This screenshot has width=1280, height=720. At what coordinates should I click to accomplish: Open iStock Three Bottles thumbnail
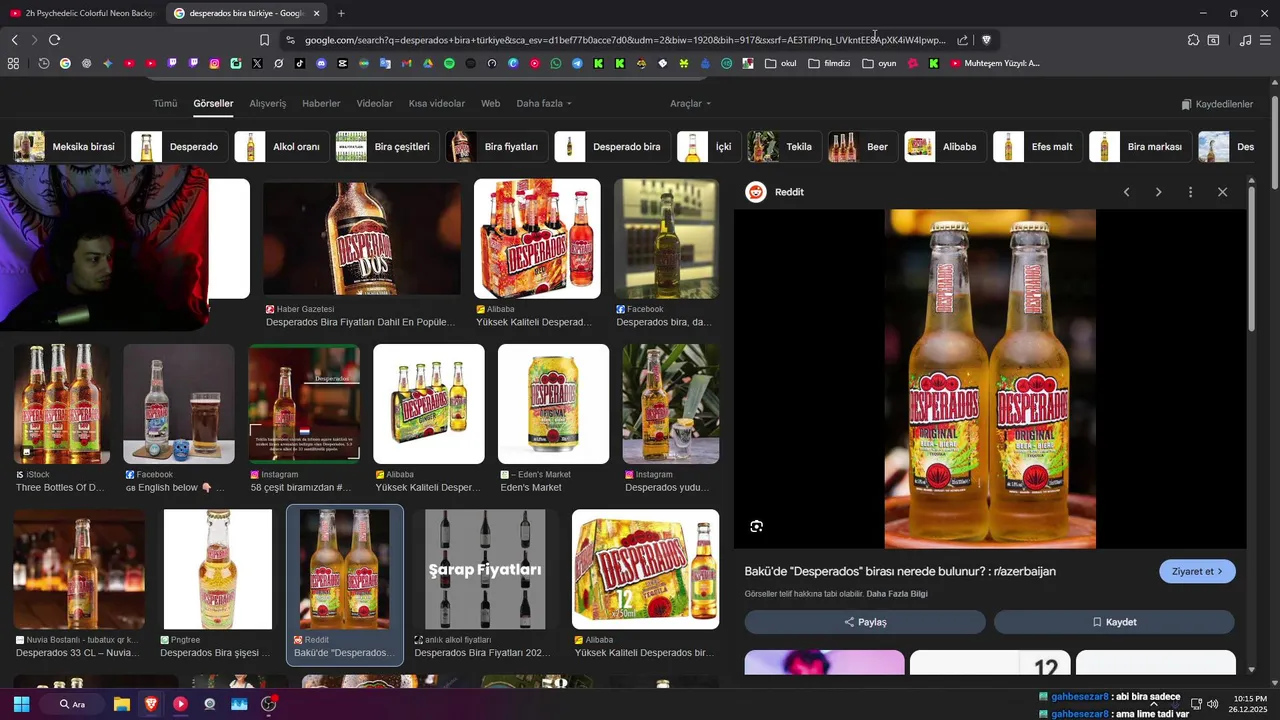[62, 404]
